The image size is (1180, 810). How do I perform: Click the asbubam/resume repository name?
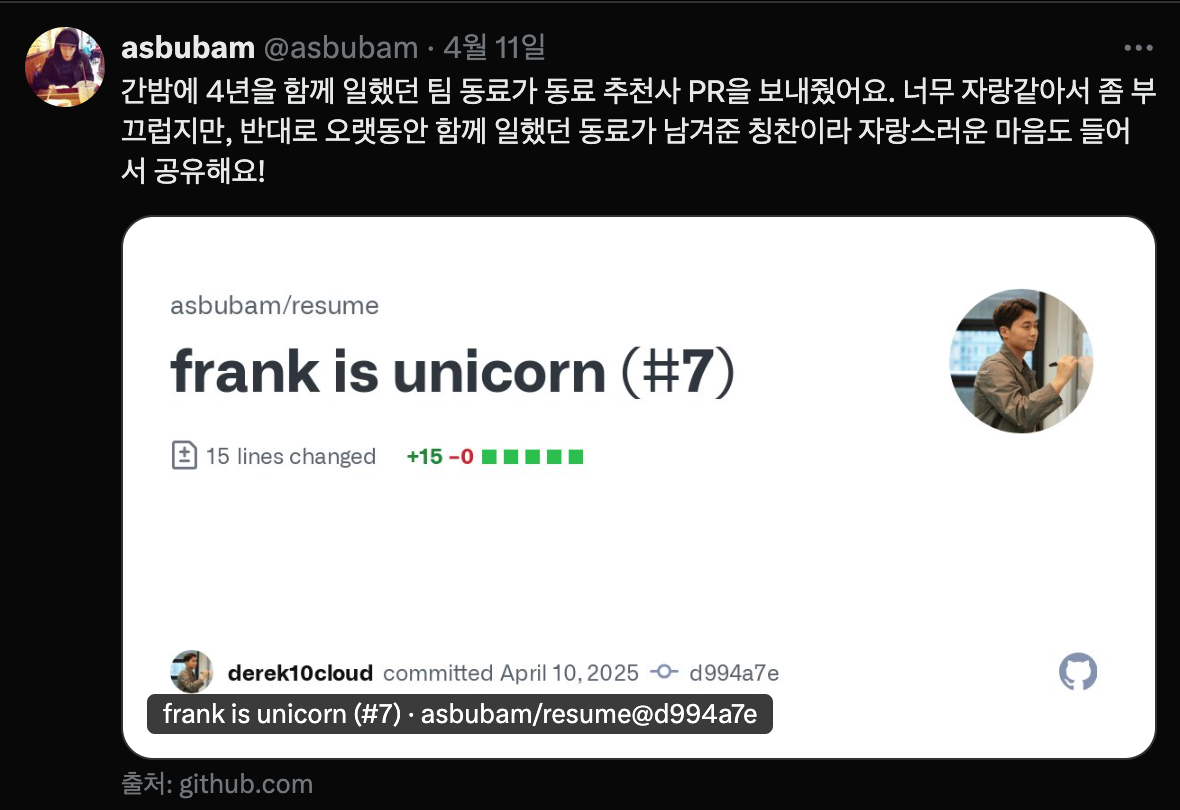tap(275, 306)
